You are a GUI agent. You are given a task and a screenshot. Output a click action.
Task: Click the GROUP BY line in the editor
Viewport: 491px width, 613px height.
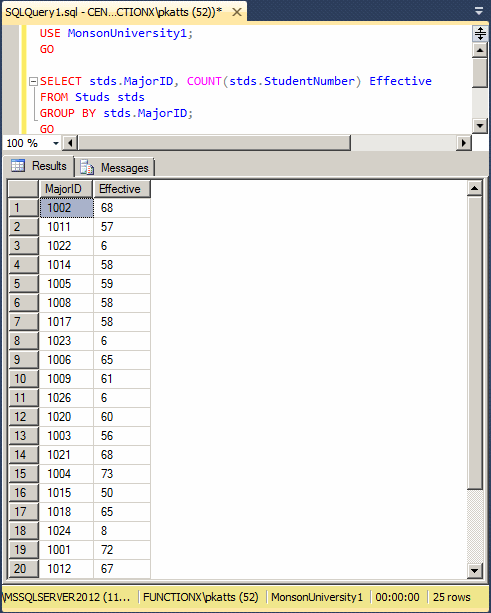click(116, 113)
